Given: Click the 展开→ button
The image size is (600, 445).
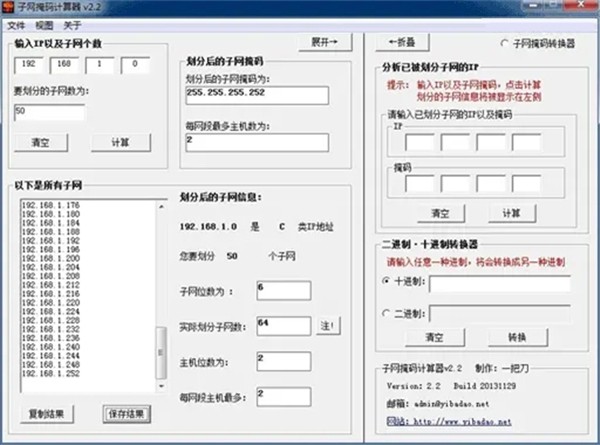Looking at the screenshot, I should pos(325,42).
